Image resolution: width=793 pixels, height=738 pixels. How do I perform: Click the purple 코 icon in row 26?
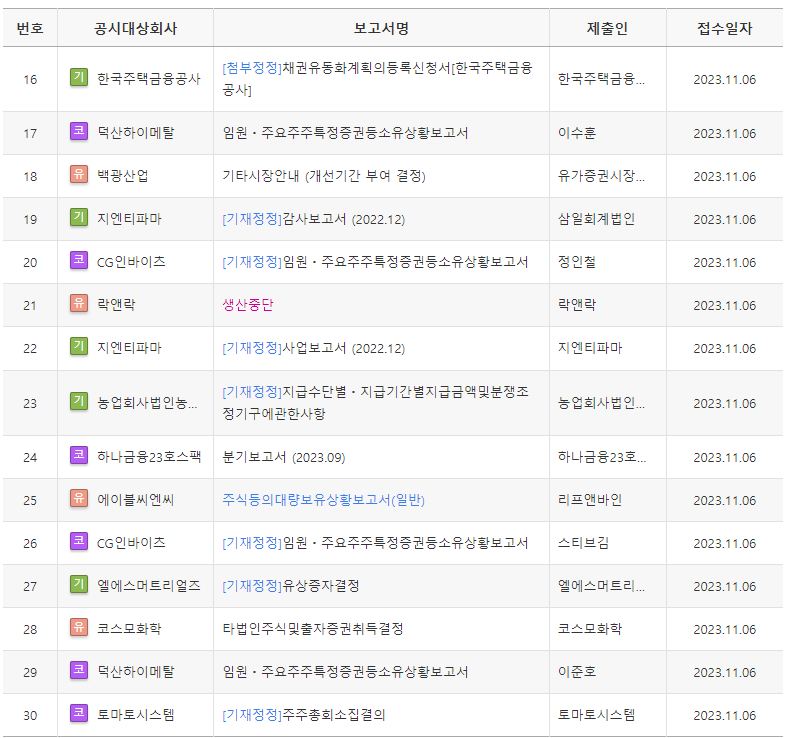click(79, 541)
